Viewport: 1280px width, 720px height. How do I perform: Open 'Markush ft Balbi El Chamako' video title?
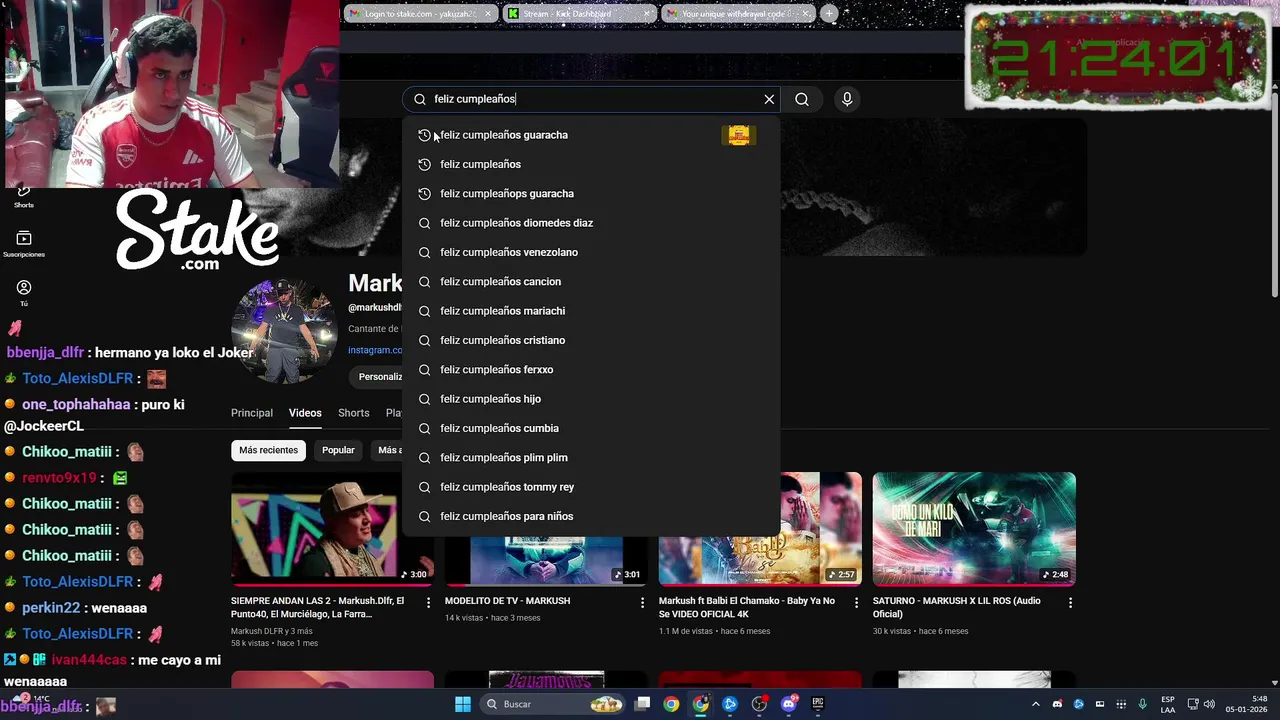[x=747, y=607]
